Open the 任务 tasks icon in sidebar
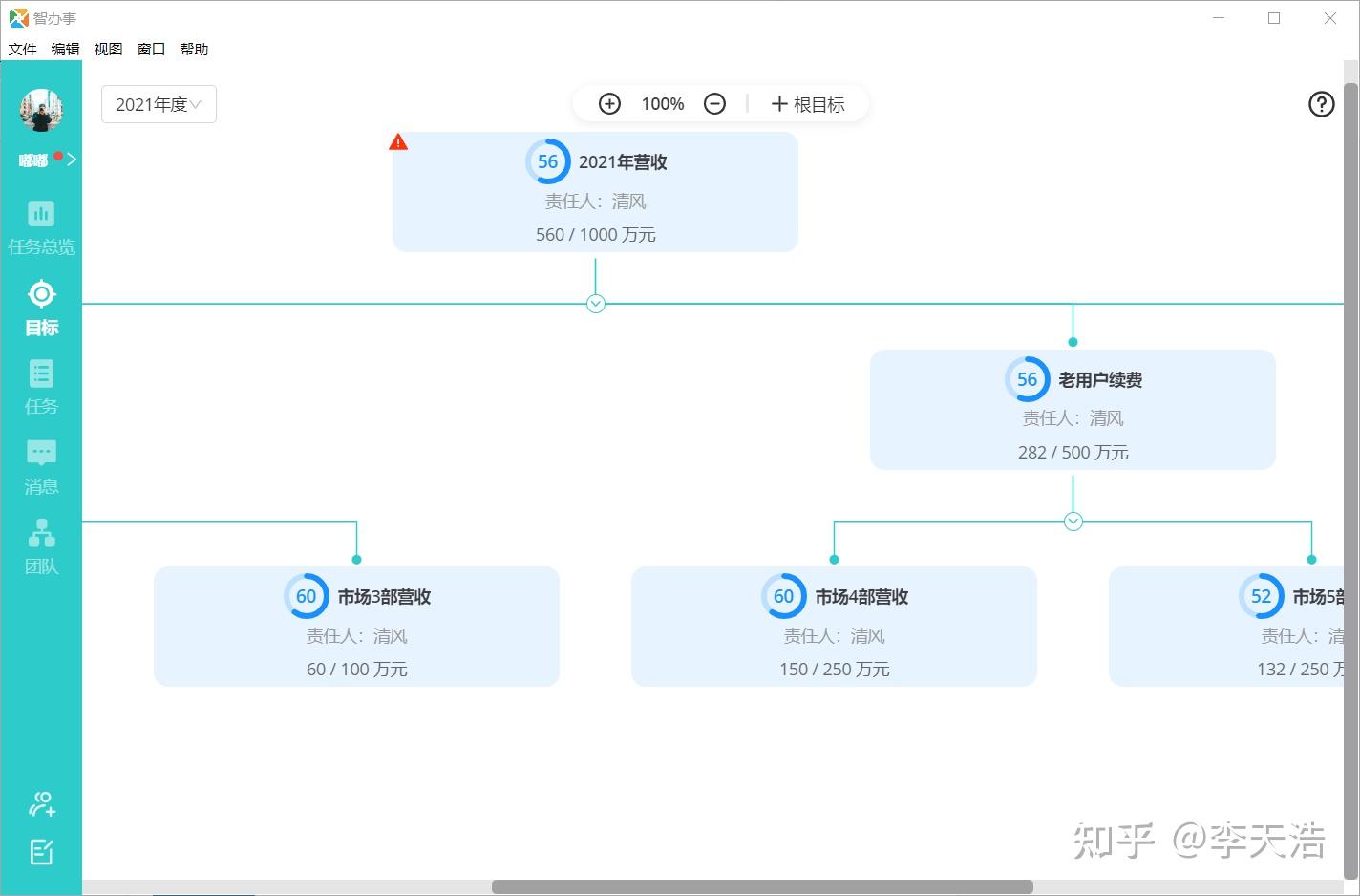Image resolution: width=1360 pixels, height=896 pixels. tap(41, 373)
